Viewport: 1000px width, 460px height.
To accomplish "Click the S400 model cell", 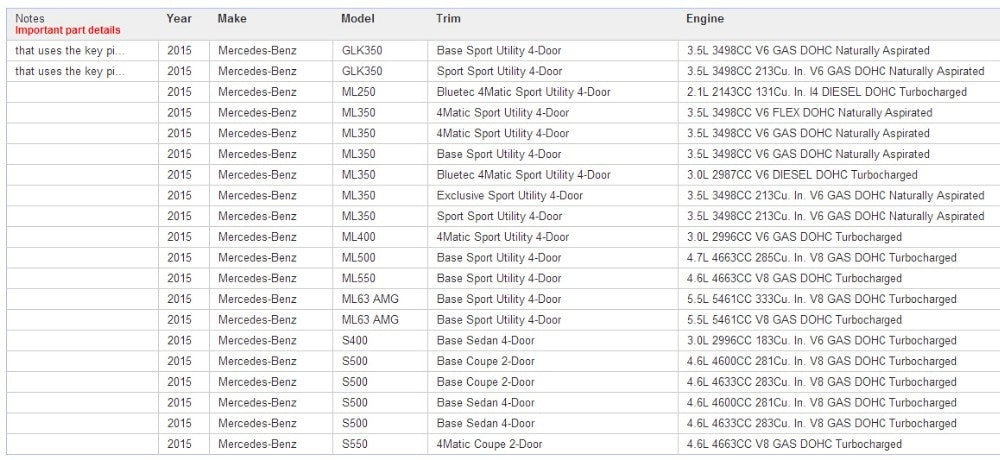I will 355,341.
